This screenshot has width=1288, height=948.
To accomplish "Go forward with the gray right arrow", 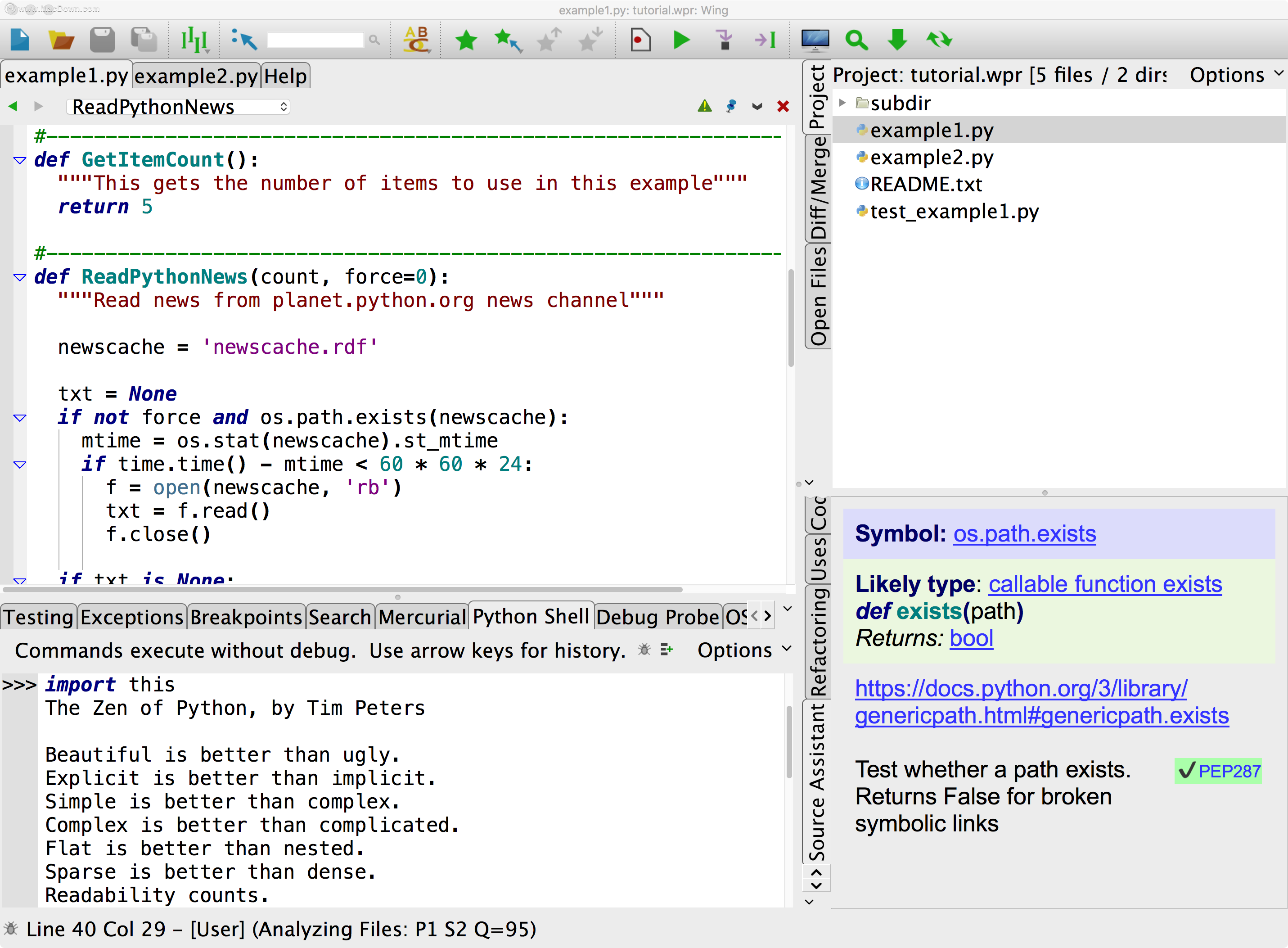I will coord(38,106).
